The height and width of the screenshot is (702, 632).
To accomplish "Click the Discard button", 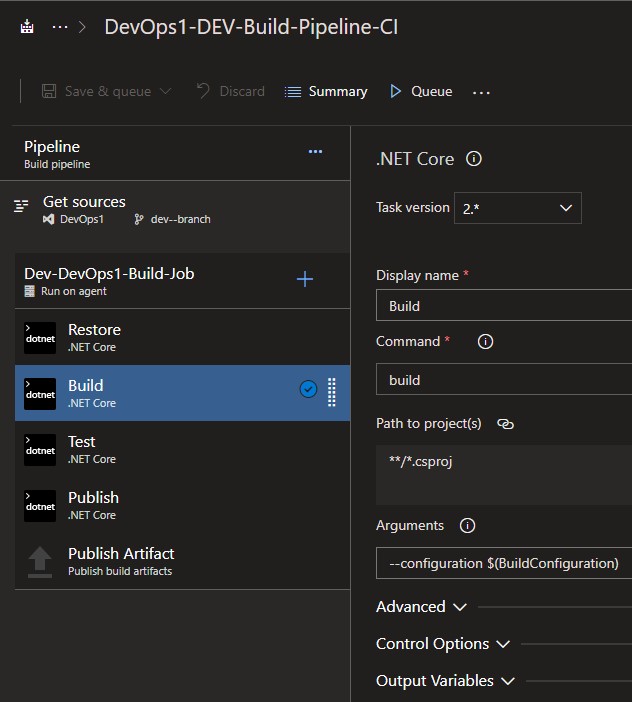I will click(x=231, y=91).
